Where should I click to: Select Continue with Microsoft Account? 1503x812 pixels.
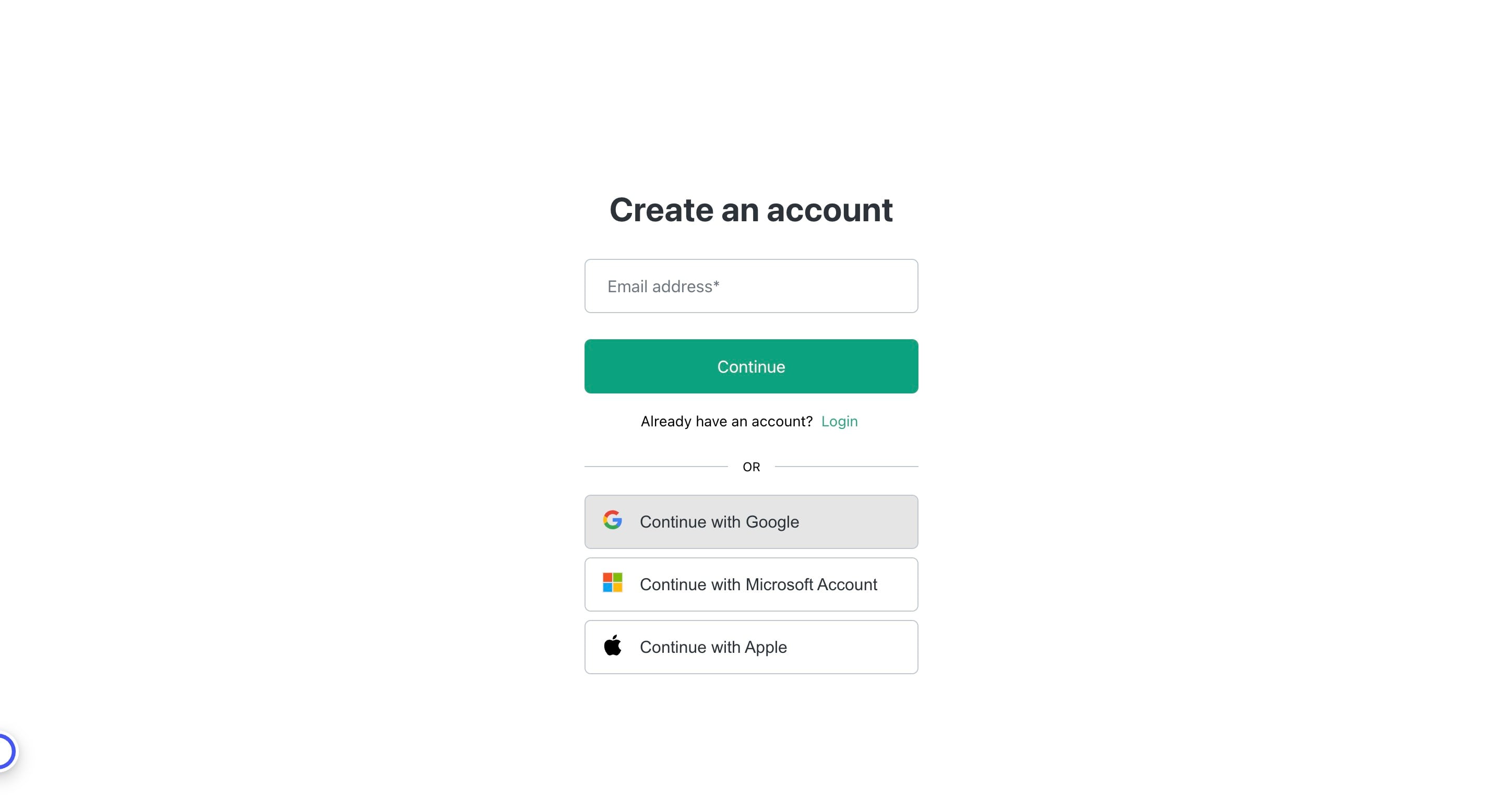click(x=751, y=584)
